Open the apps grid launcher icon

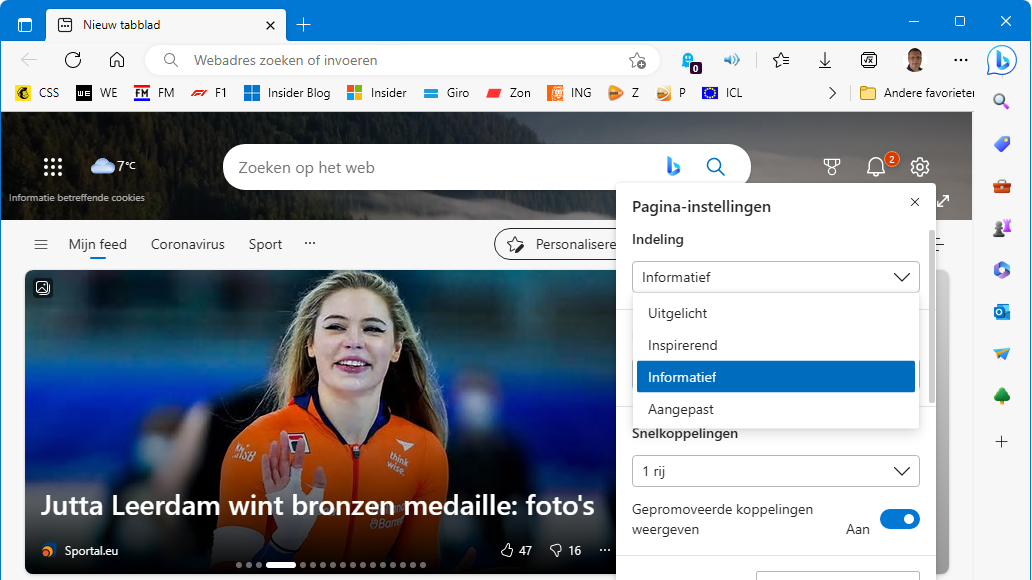(53, 167)
